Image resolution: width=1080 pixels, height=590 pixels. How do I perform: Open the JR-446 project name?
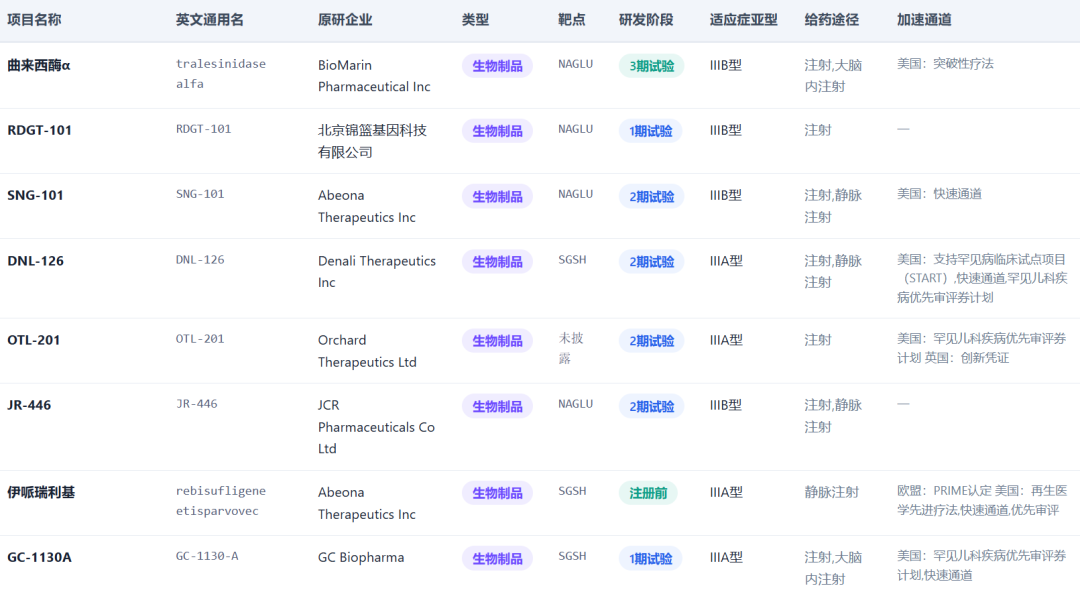pyautogui.click(x=29, y=405)
